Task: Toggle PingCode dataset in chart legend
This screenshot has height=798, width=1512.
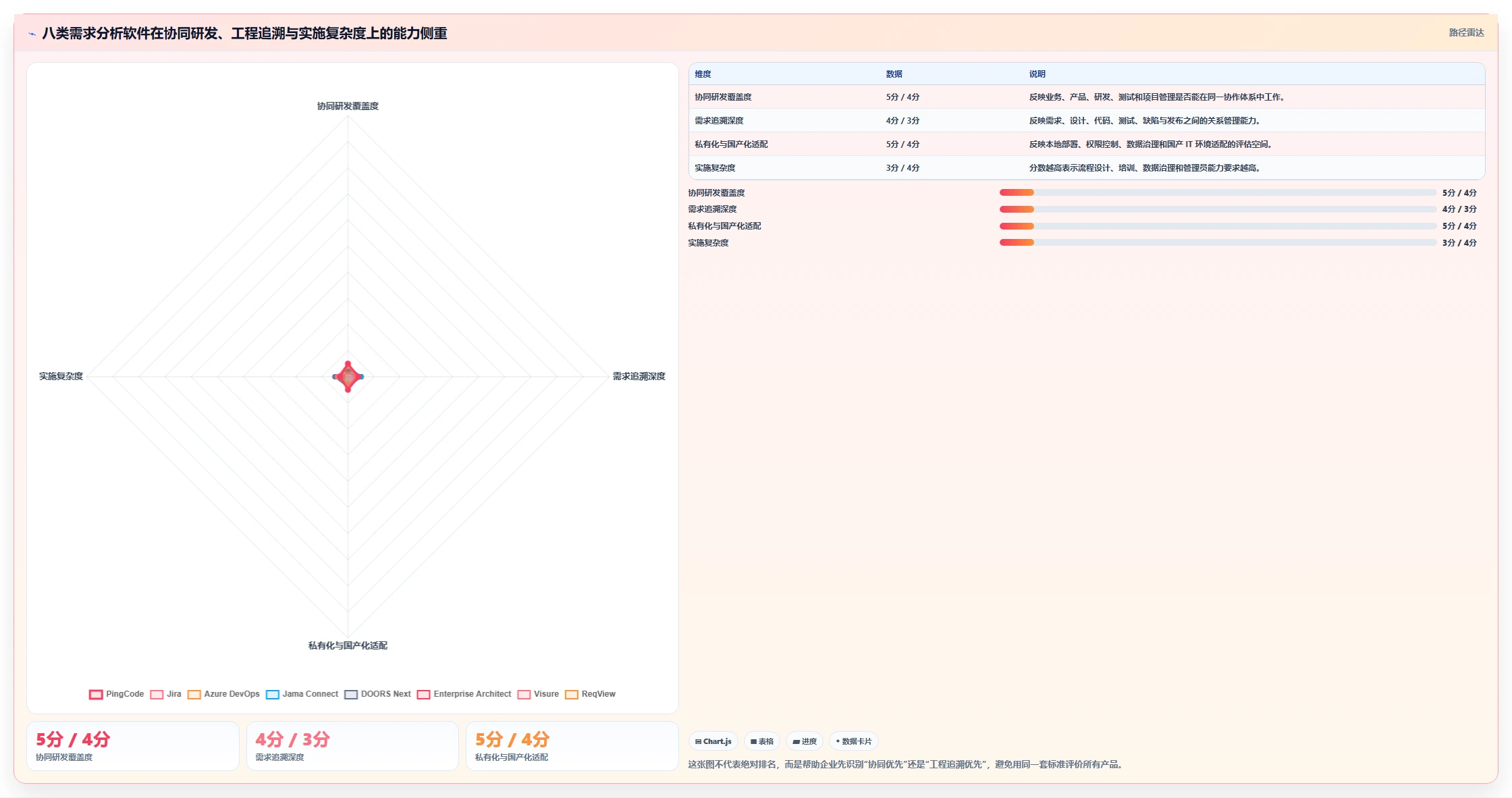Action: click(x=116, y=694)
